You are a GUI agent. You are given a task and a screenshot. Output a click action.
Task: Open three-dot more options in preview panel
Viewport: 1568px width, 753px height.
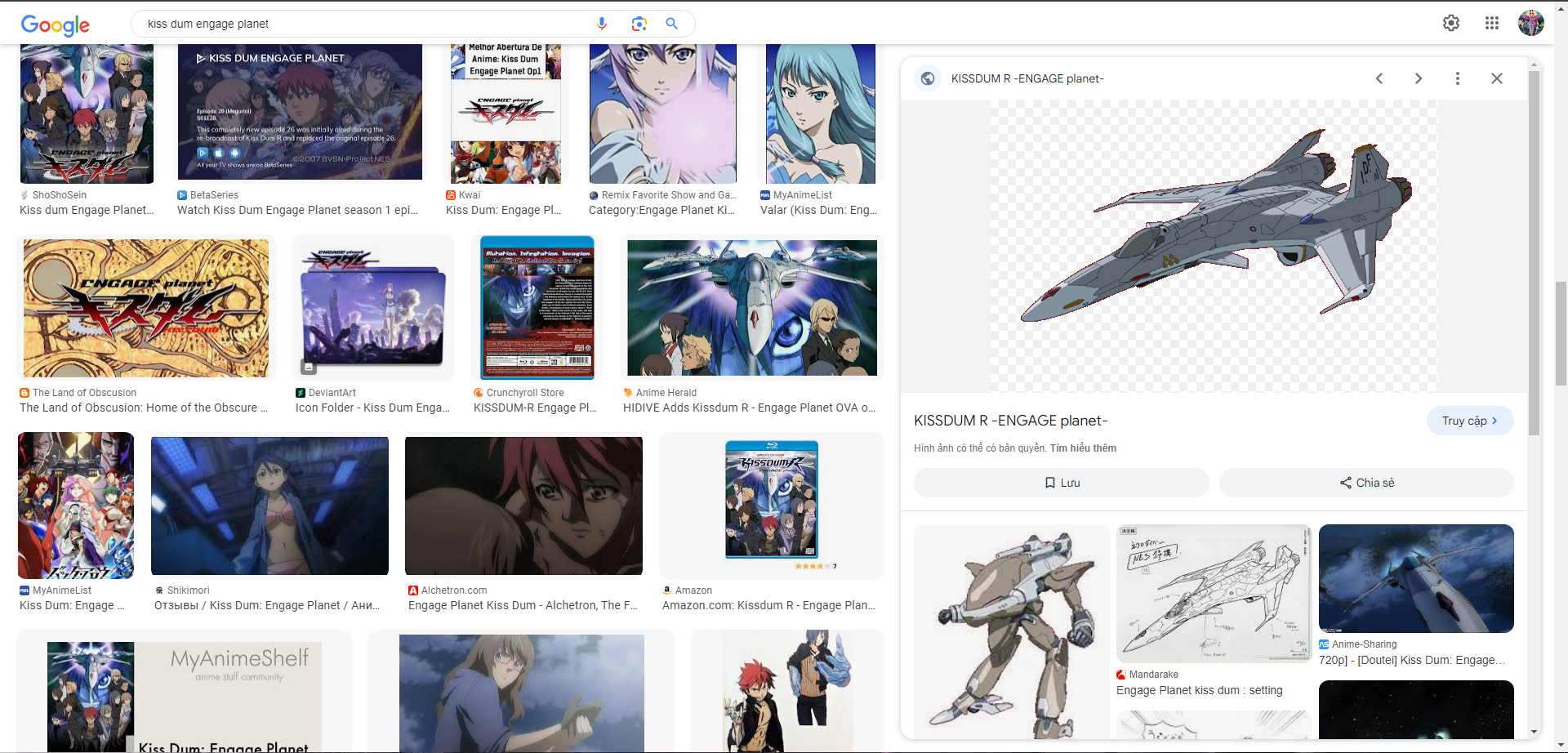1458,78
